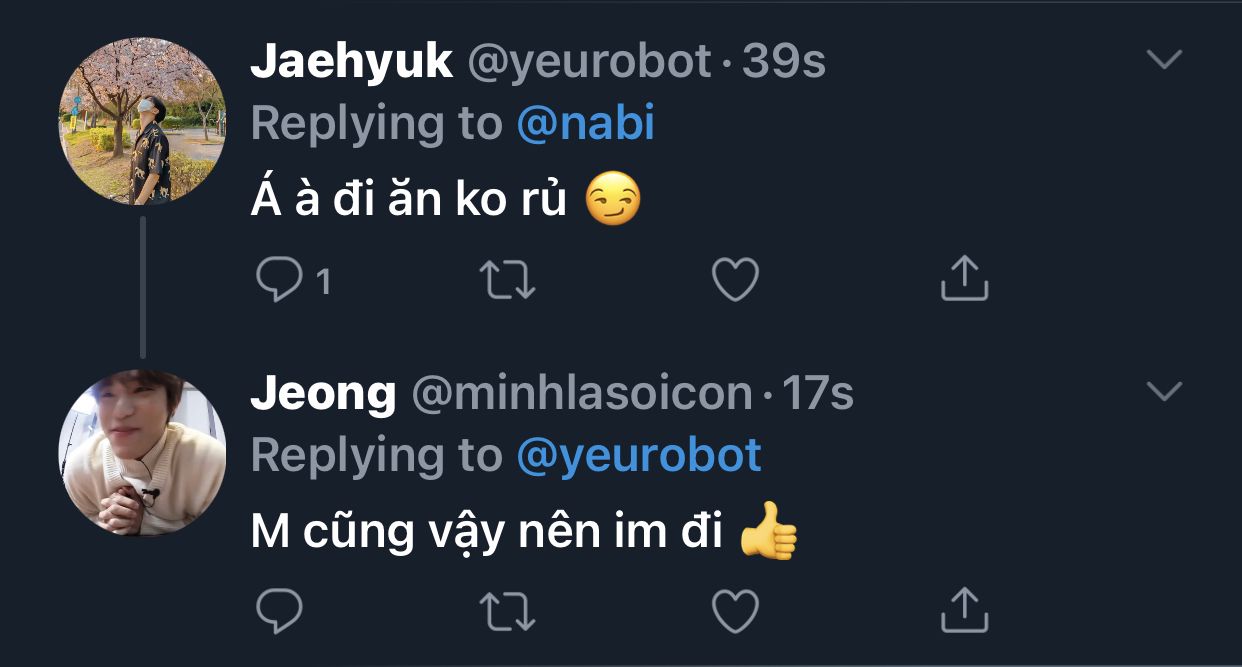Retweet Jaehyuk's tweet
The image size is (1242, 667).
click(x=508, y=281)
